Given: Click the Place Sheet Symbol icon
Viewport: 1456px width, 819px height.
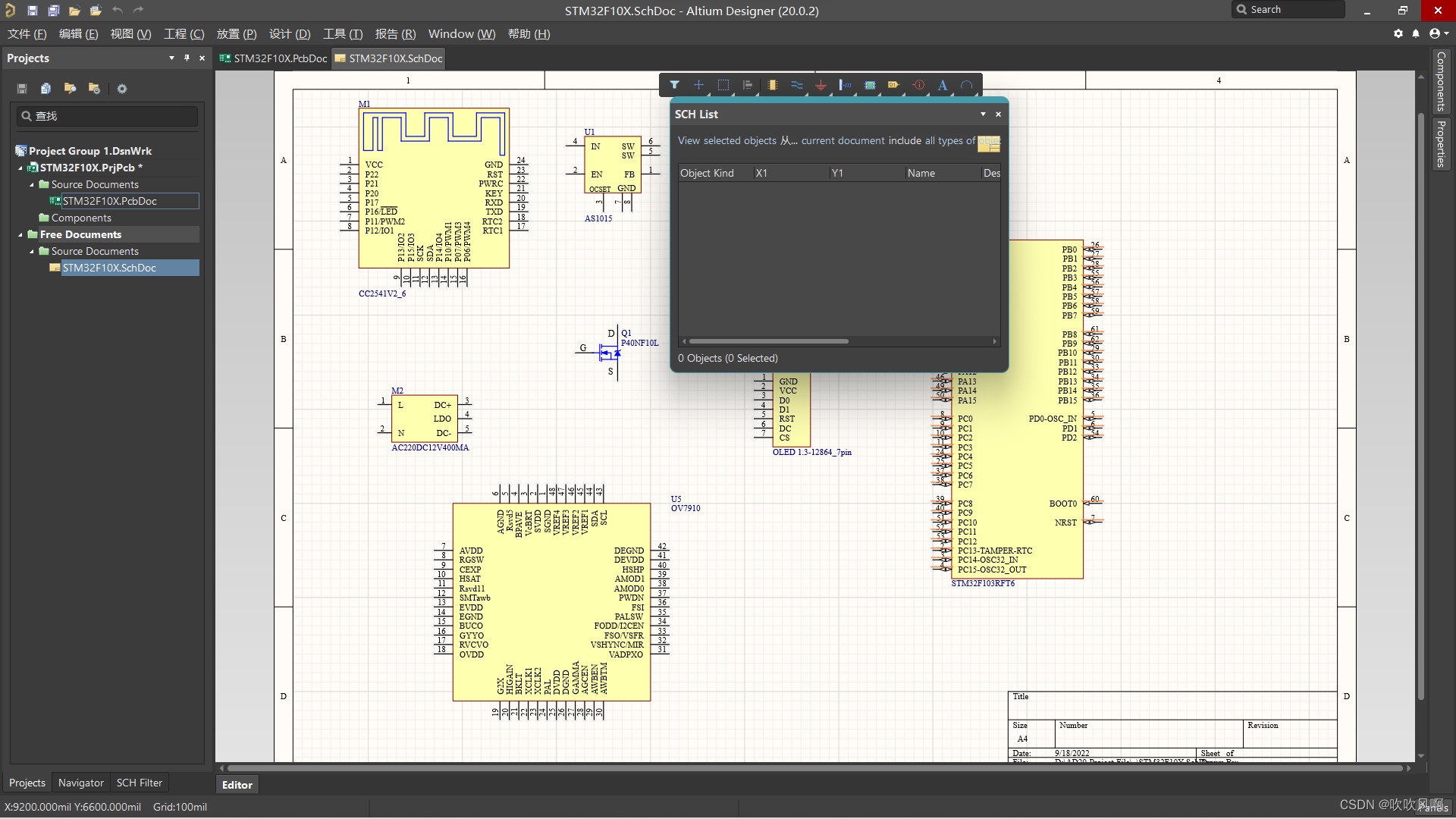Looking at the screenshot, I should [x=870, y=85].
